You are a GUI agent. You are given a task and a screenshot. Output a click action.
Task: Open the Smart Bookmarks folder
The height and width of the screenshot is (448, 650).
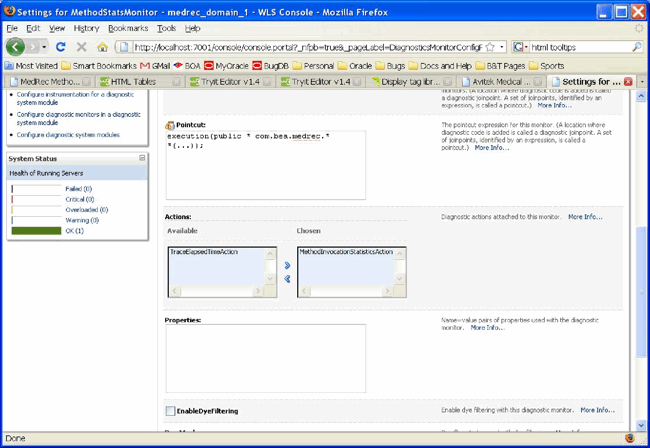point(99,65)
